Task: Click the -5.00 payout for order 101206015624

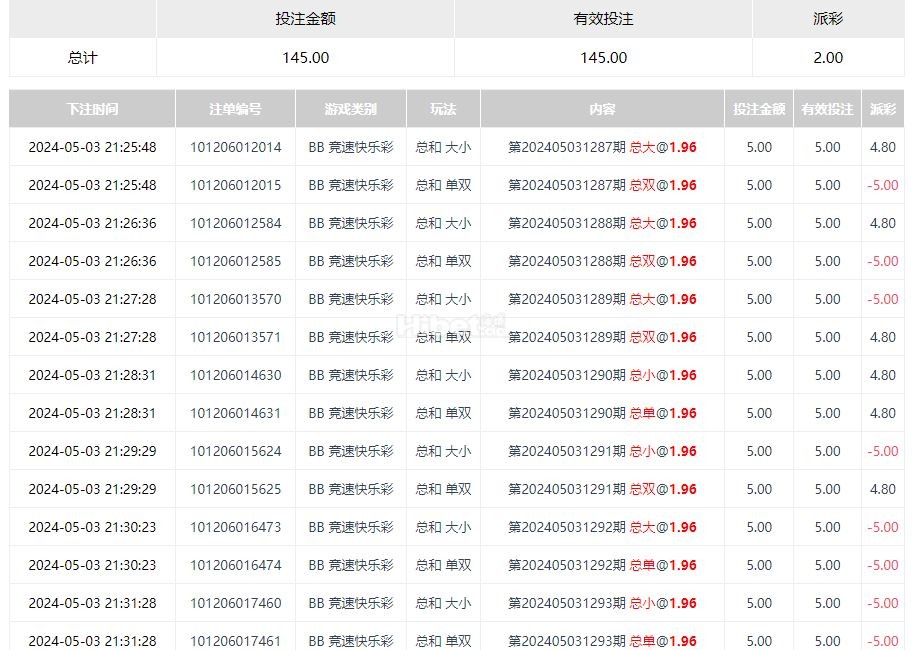Action: (x=883, y=451)
